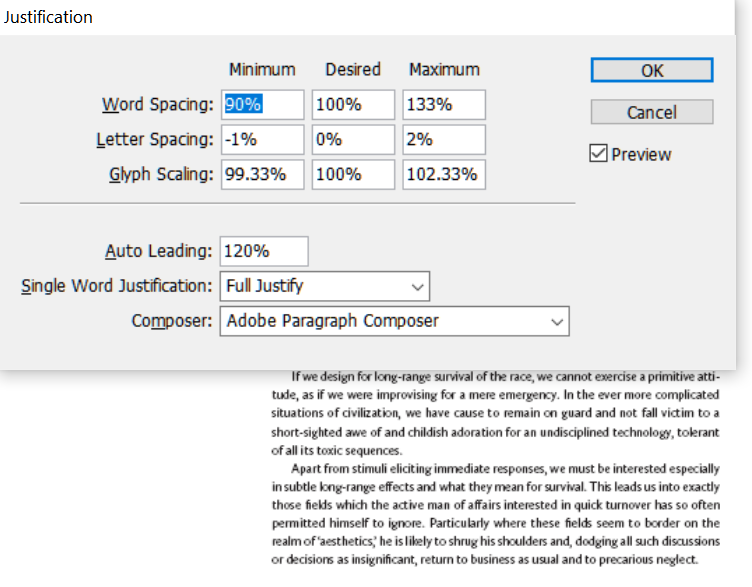Edit the Word Spacing Desired value
The image size is (752, 587).
click(353, 105)
